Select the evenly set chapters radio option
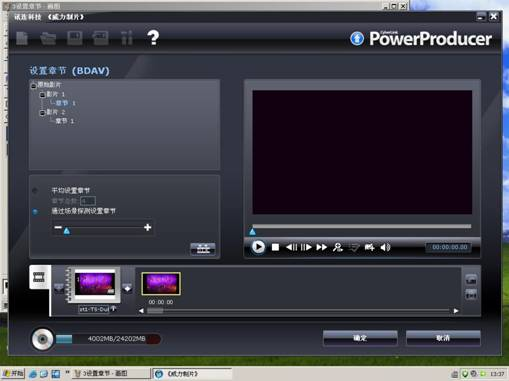 point(35,191)
